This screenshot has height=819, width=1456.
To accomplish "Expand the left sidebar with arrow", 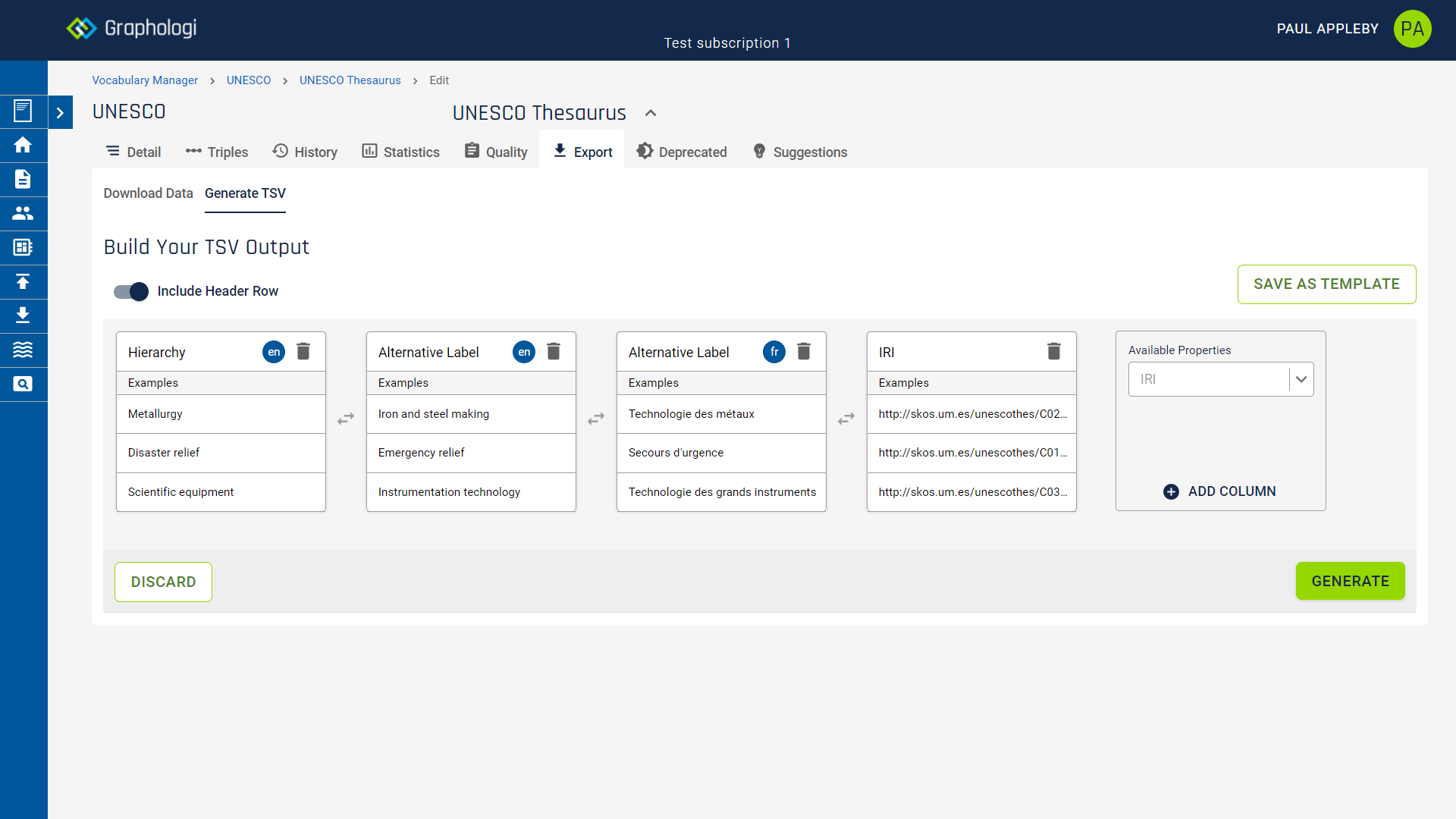I will (60, 113).
